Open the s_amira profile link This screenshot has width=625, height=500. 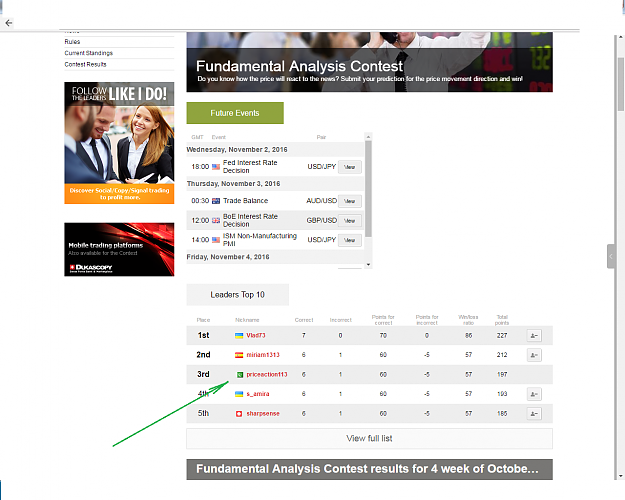coord(258,394)
